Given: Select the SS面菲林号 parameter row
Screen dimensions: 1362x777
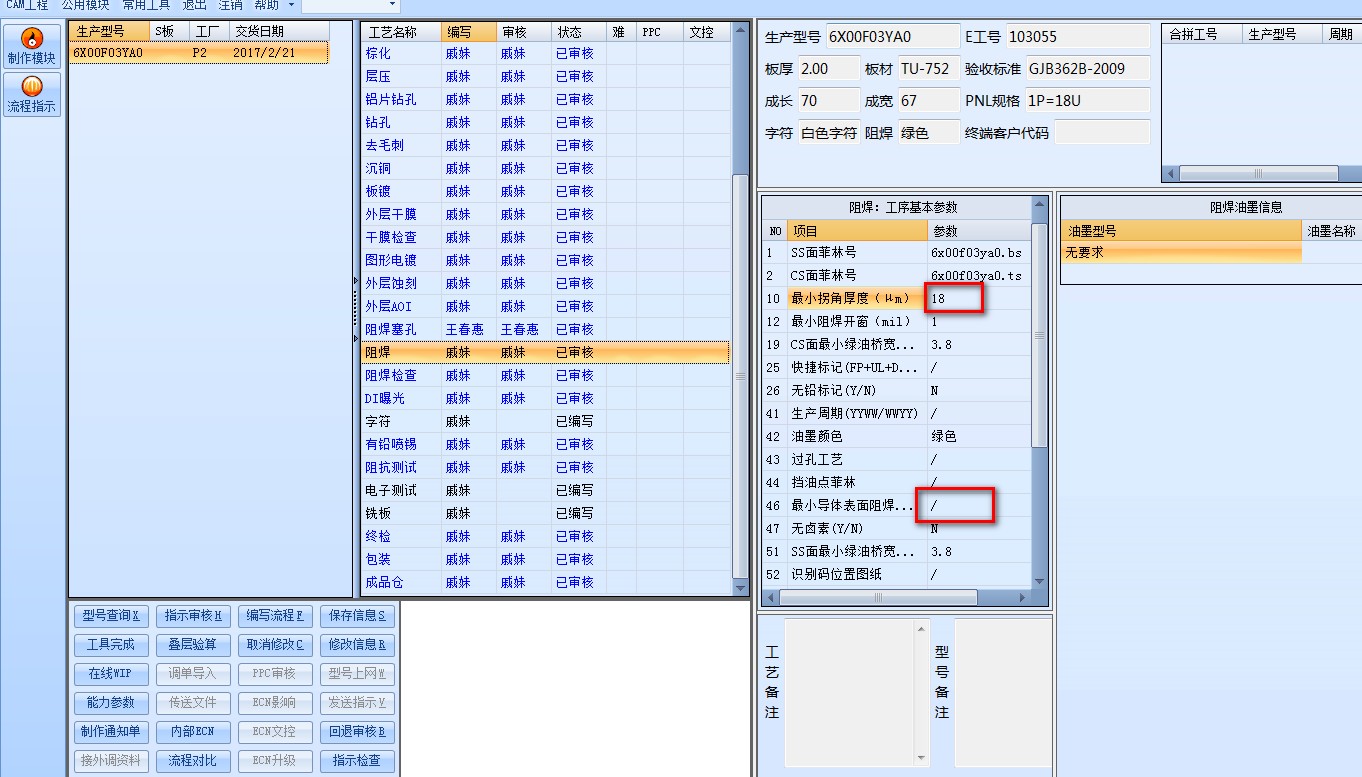Looking at the screenshot, I should pyautogui.click(x=896, y=253).
